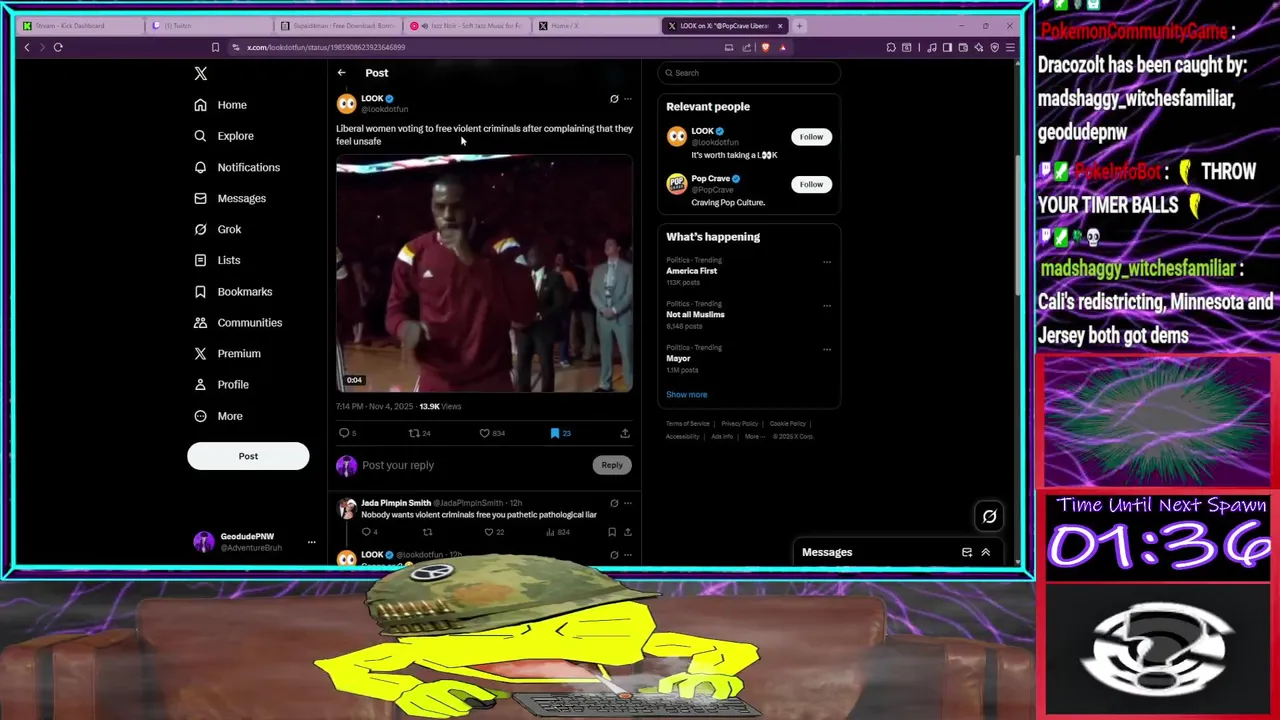
Task: Expand the Messages drawer arrows
Action: (x=985, y=552)
